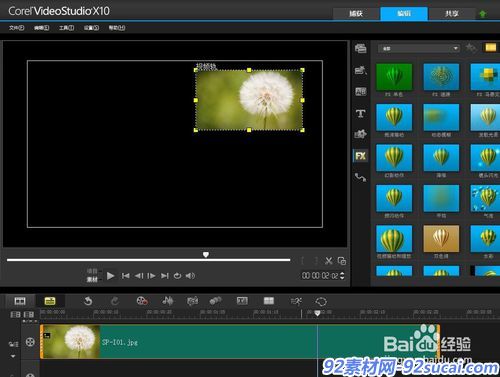Jump to the start with Home button
This screenshot has height=377, width=500.
(125, 276)
